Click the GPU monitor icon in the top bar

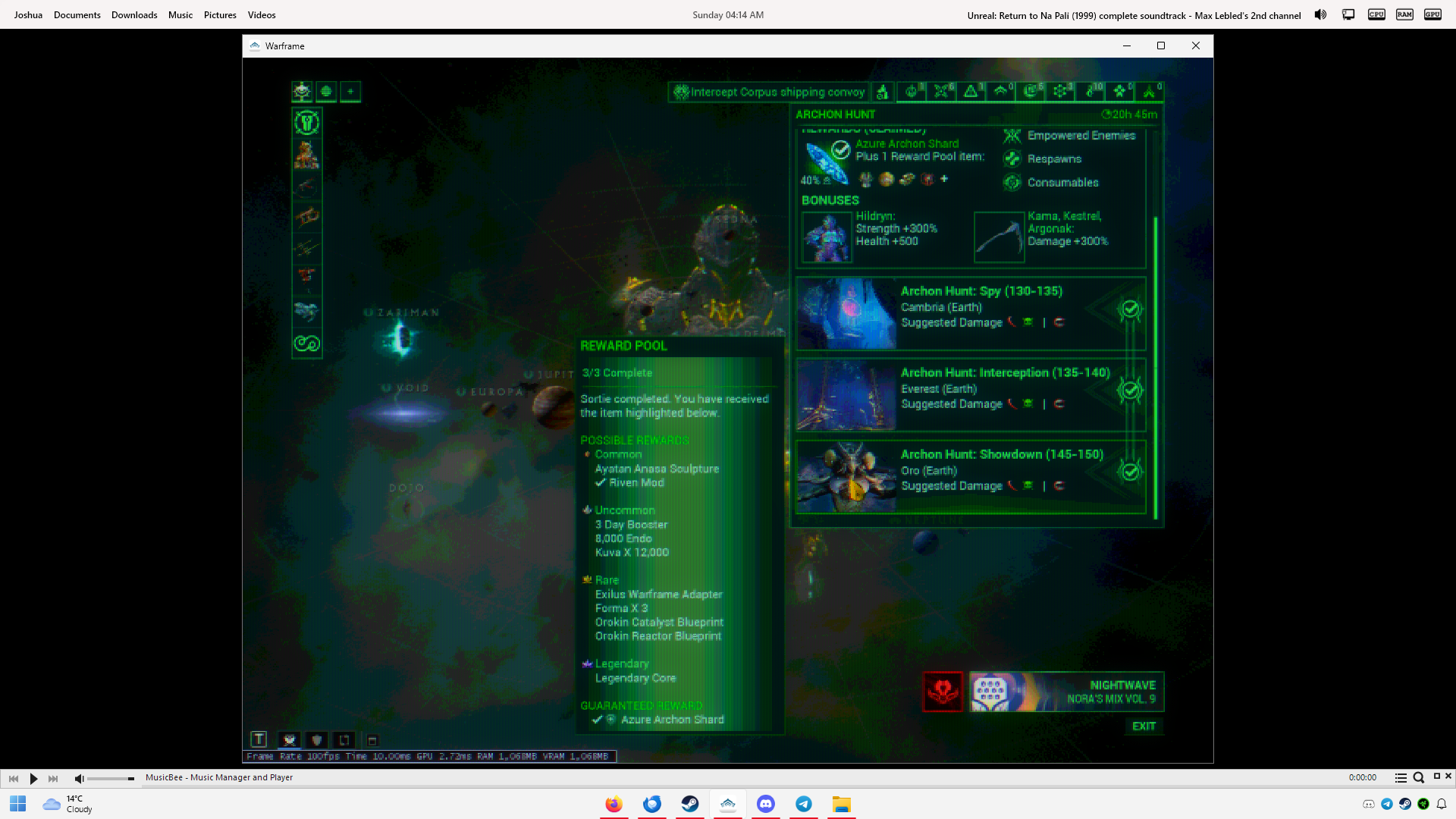click(x=1432, y=14)
